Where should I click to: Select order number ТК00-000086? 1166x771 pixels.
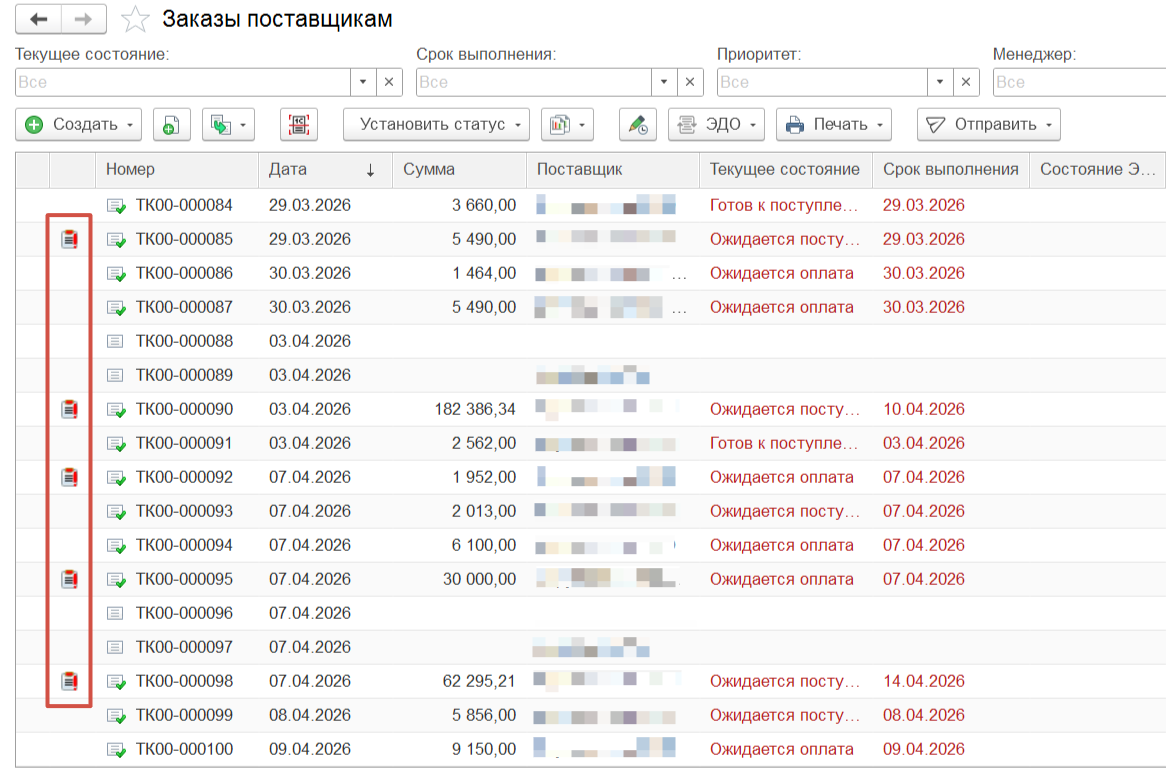click(x=184, y=274)
